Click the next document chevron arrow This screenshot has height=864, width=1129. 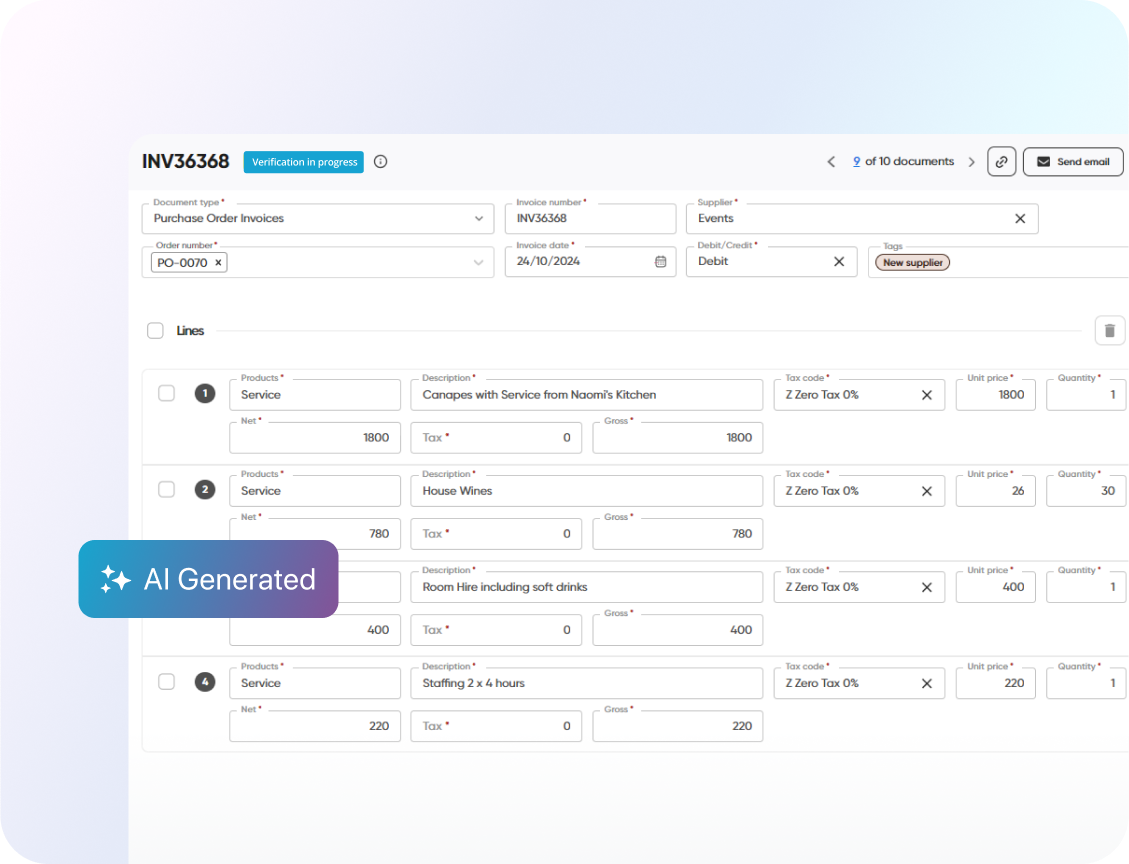click(x=971, y=161)
